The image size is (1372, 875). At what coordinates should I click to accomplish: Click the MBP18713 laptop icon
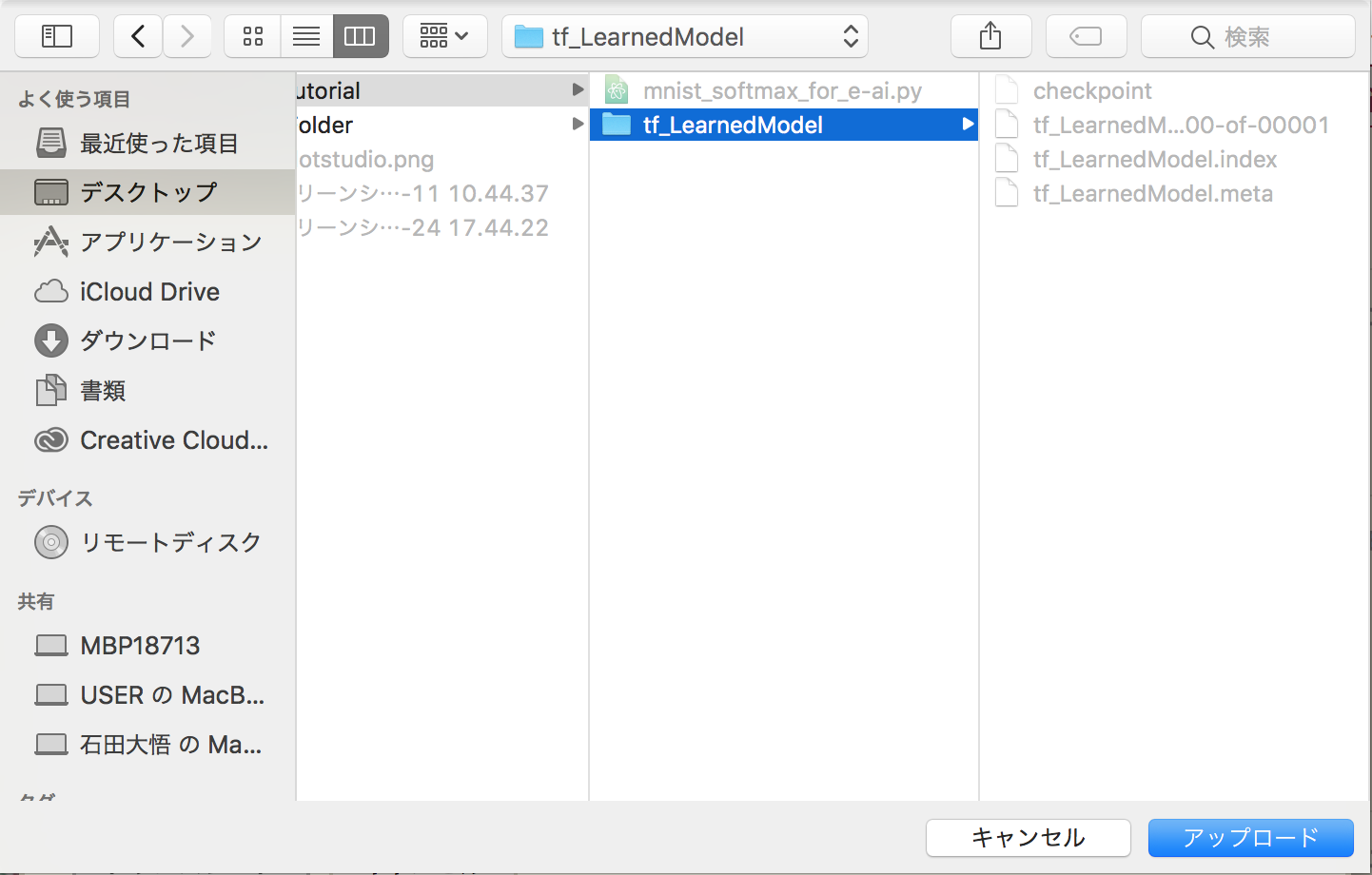point(51,645)
